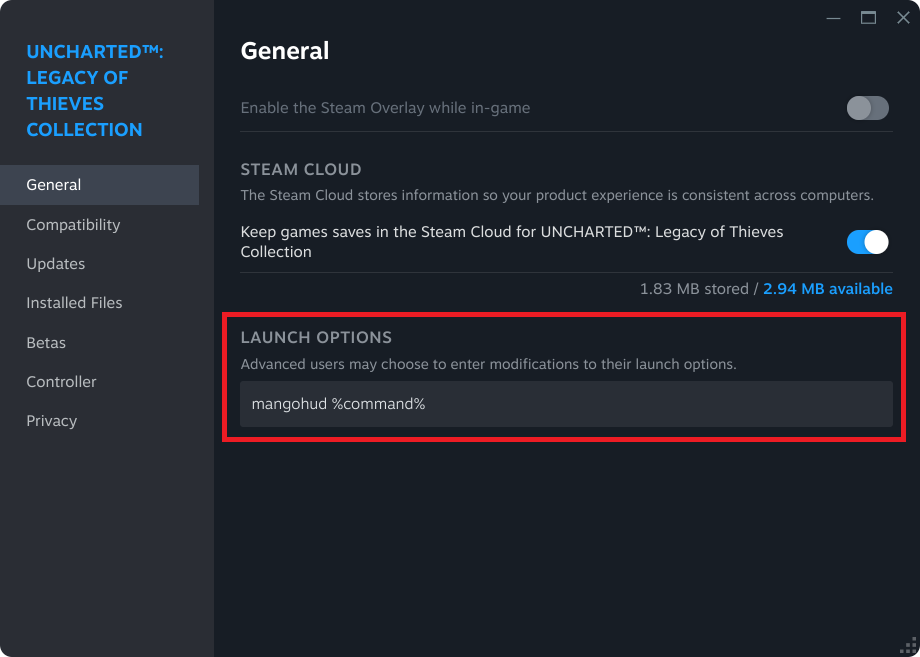The width and height of the screenshot is (920, 657).
Task: Open the Compatibility settings tab
Action: click(x=99, y=225)
